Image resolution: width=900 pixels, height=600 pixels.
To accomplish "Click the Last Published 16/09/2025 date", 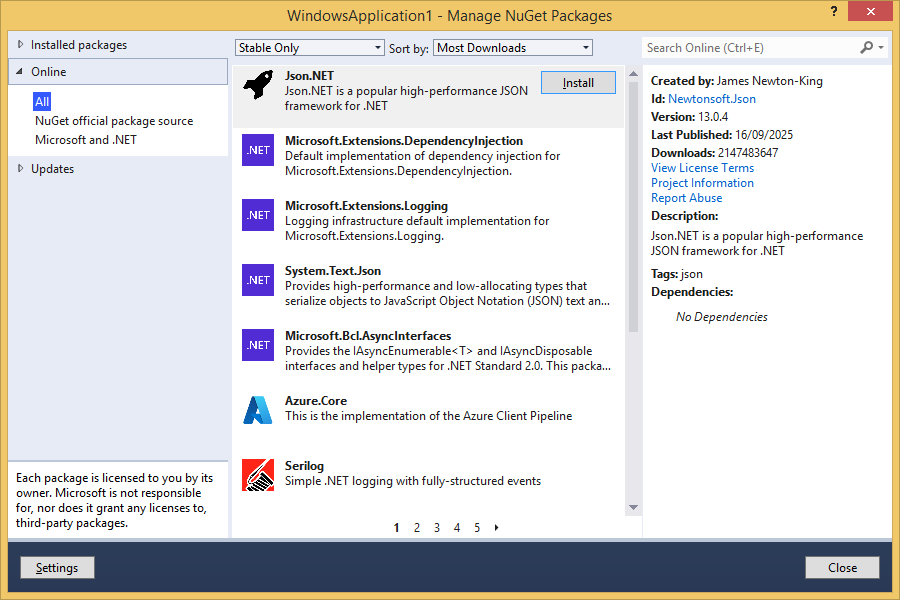I will click(x=764, y=135).
